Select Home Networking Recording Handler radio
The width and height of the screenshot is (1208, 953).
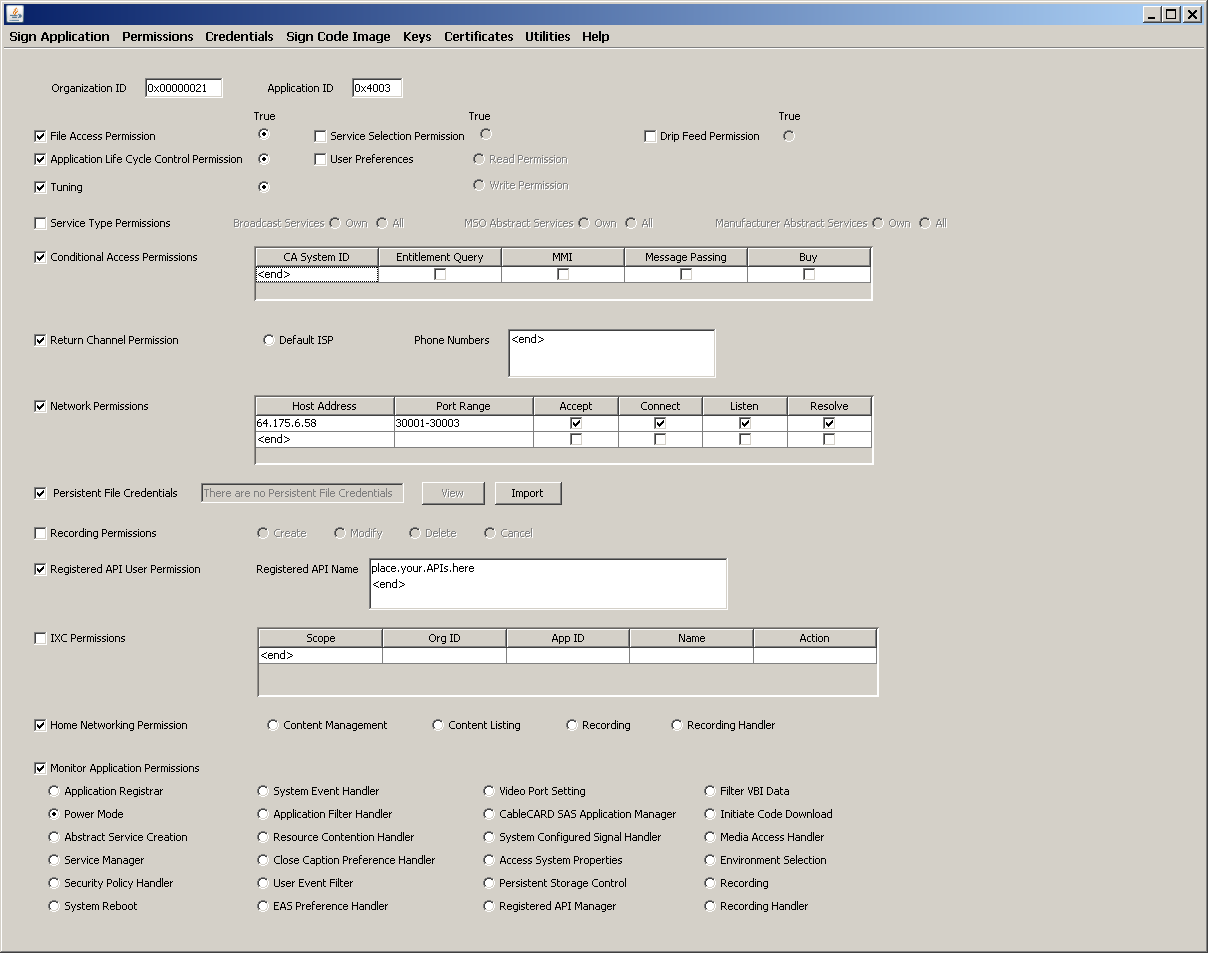(677, 725)
